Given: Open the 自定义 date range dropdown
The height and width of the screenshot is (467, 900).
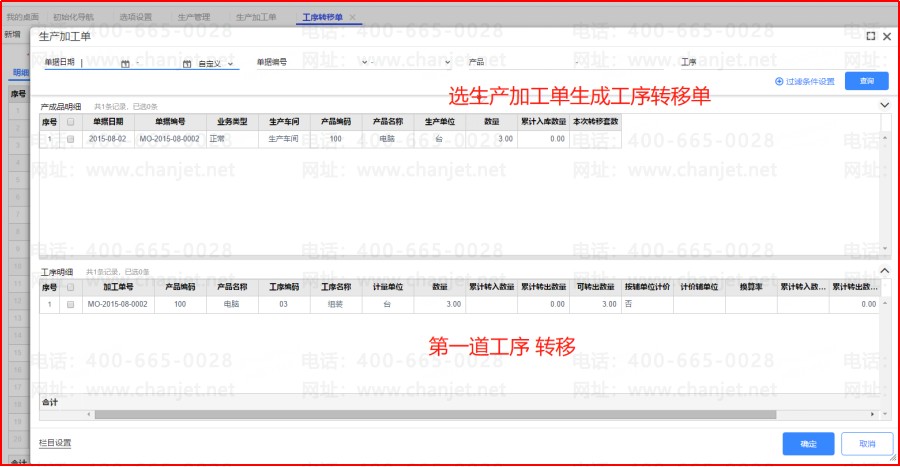Looking at the screenshot, I should click(216, 64).
